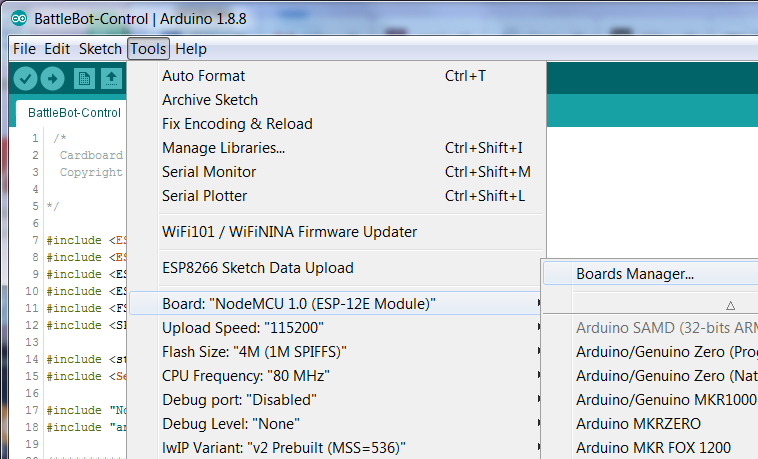The height and width of the screenshot is (459, 758).
Task: Open the Edit menu
Action: tap(57, 49)
